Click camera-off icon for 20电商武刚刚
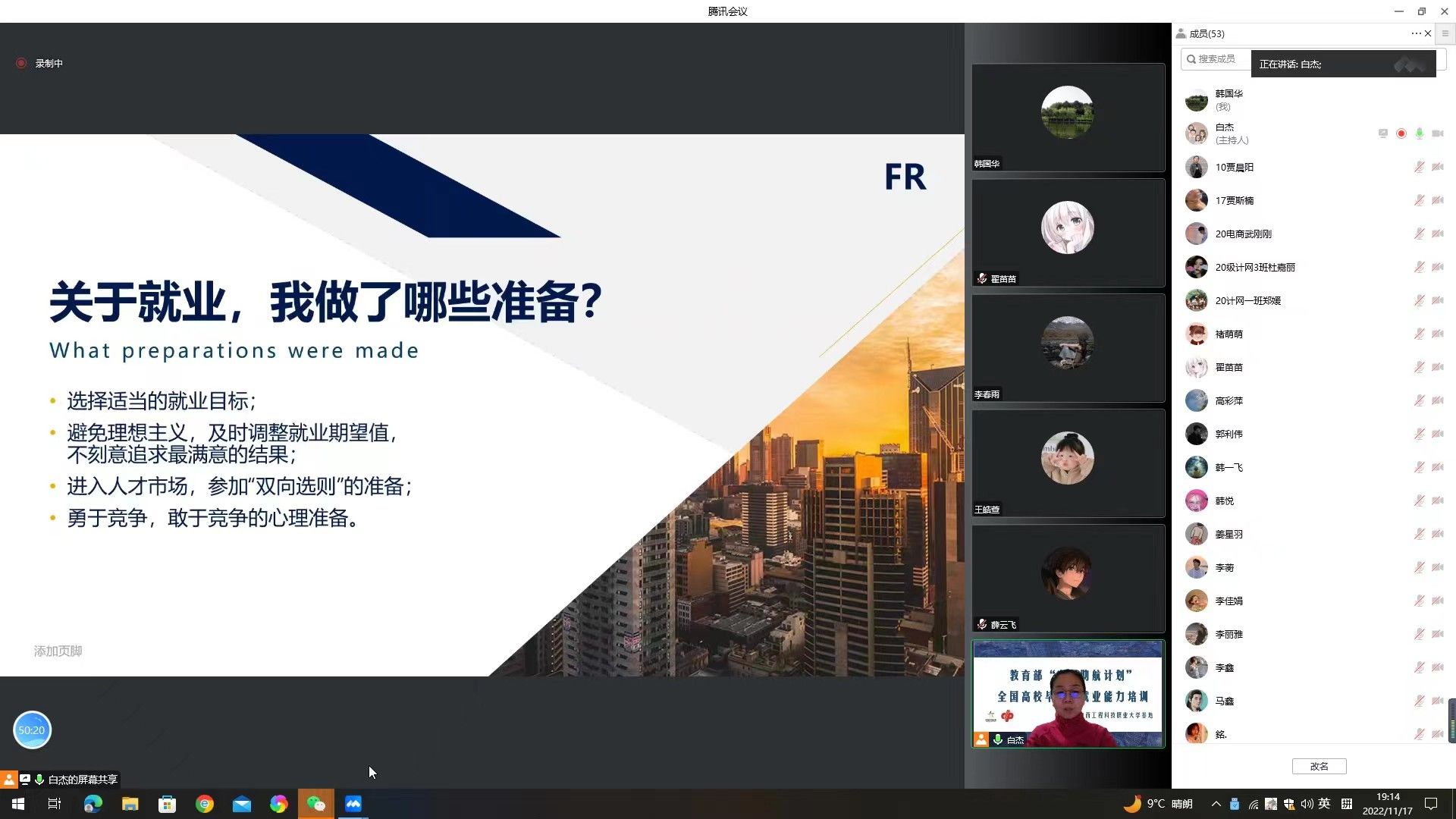The image size is (1456, 819). pos(1438,234)
